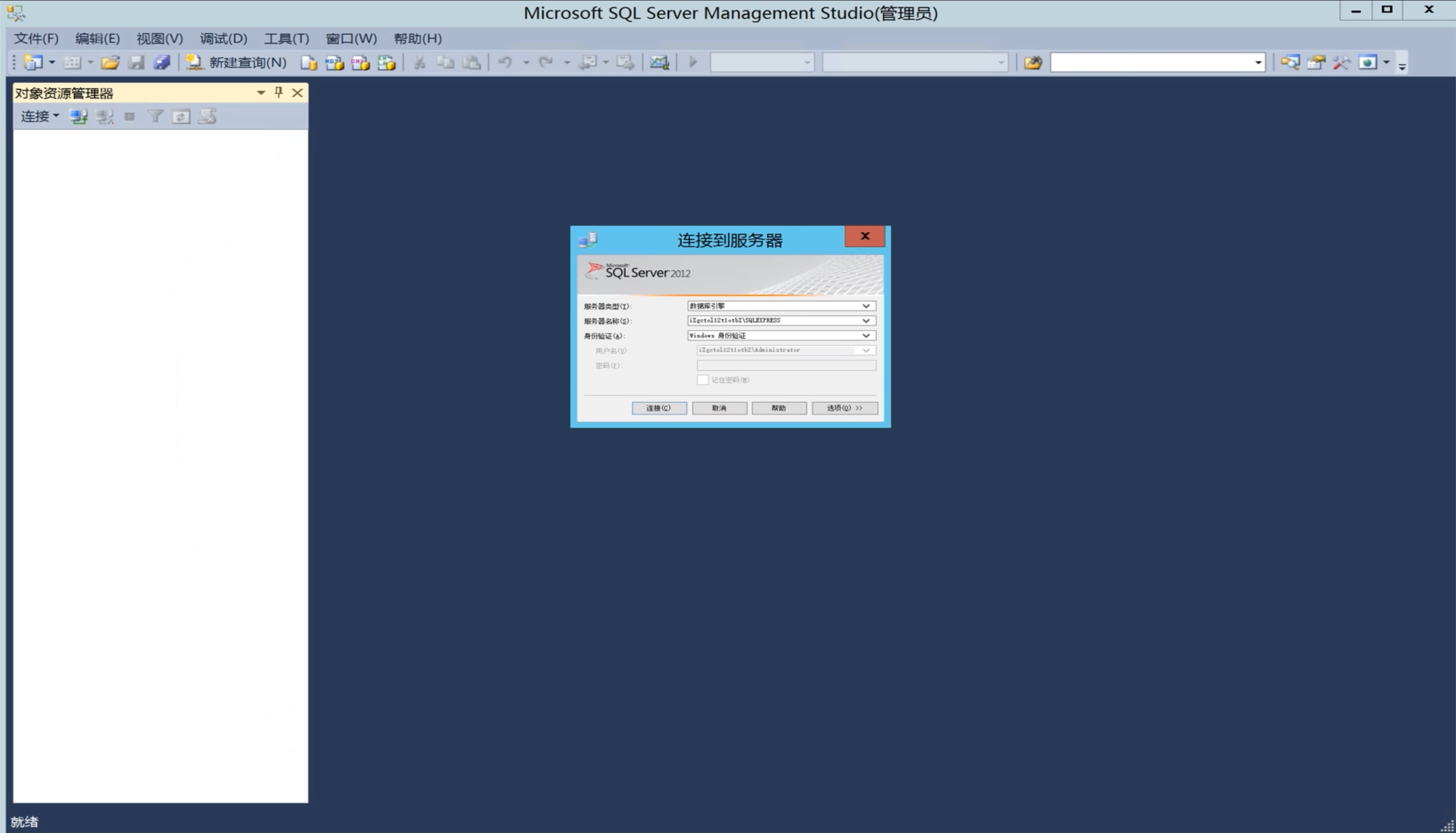Expand the Undo history dropdown arrow
The width and height of the screenshot is (1456, 833).
coord(525,62)
